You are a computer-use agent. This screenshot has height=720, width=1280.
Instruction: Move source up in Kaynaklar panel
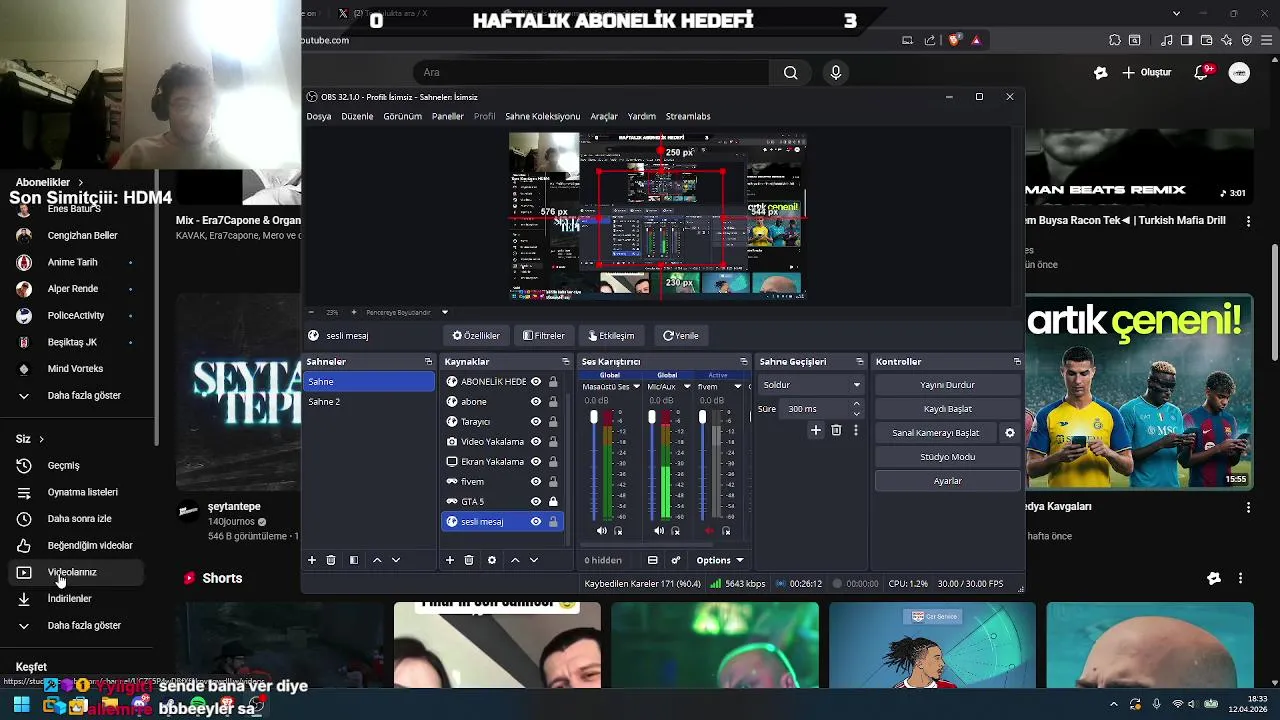[515, 560]
